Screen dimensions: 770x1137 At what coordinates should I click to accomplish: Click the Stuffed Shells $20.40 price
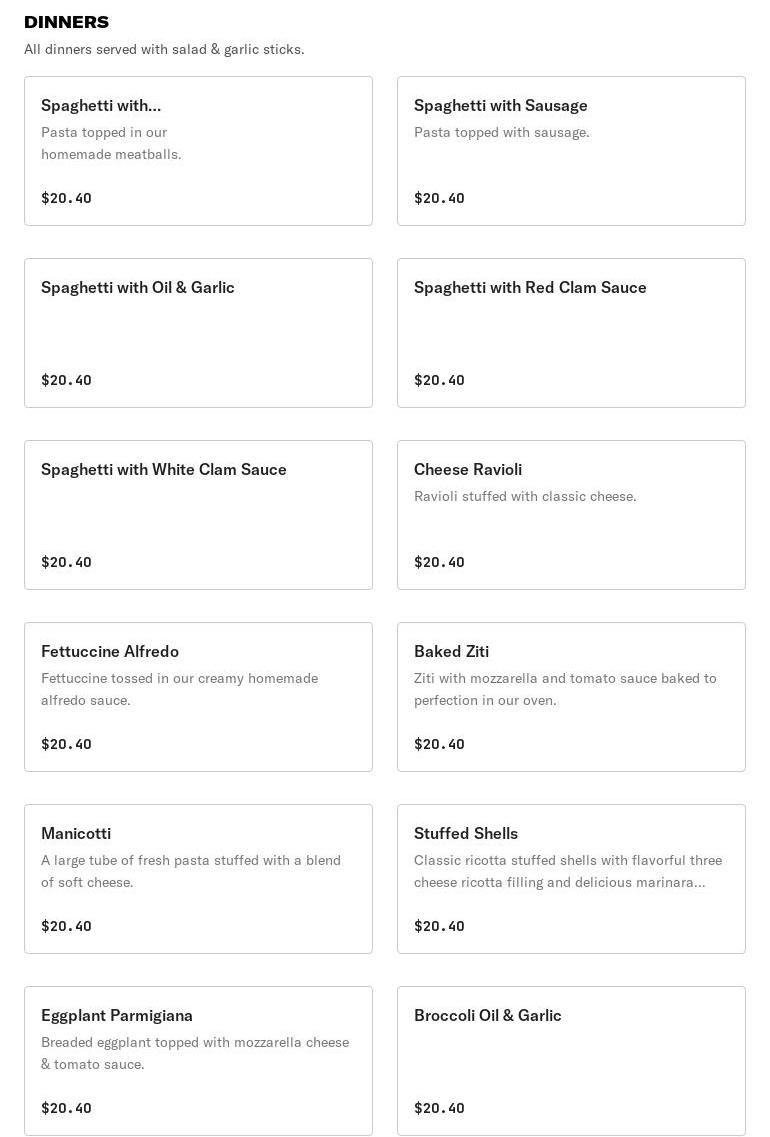click(x=439, y=926)
